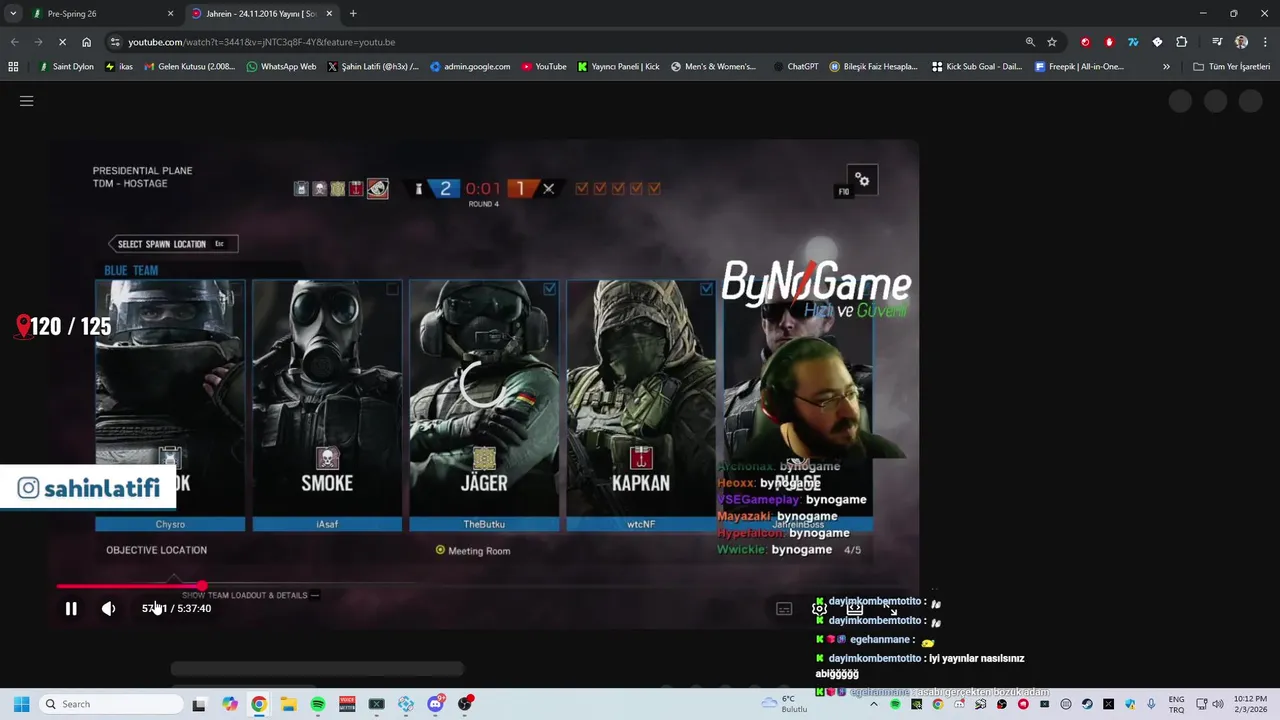Open the Saint Dylon bookmark
The width and height of the screenshot is (1280, 720).
click(65, 67)
